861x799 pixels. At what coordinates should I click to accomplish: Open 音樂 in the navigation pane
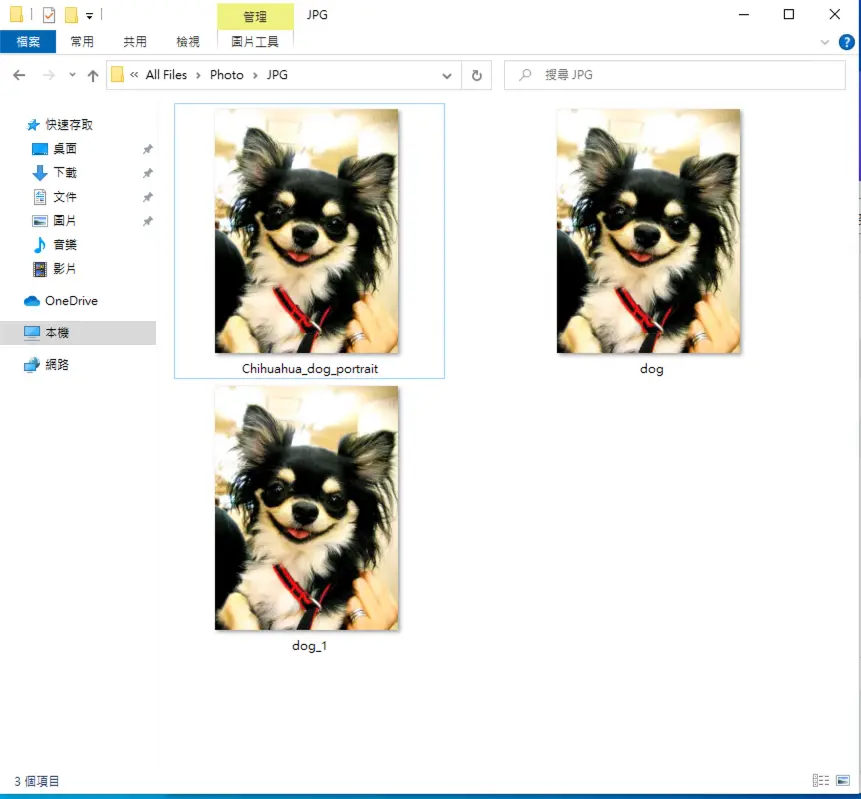[65, 245]
